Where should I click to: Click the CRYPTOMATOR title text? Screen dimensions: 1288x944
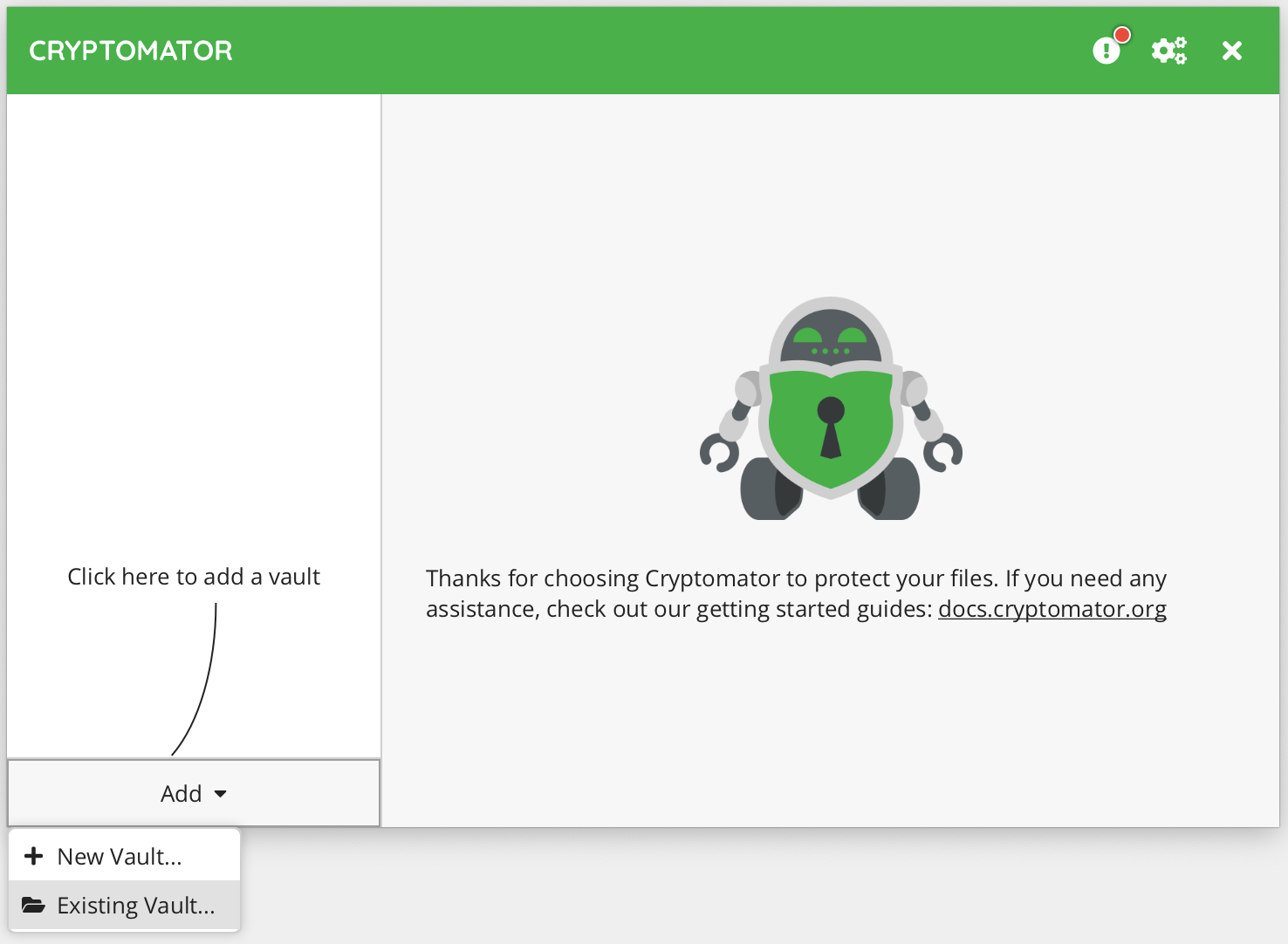click(x=131, y=51)
